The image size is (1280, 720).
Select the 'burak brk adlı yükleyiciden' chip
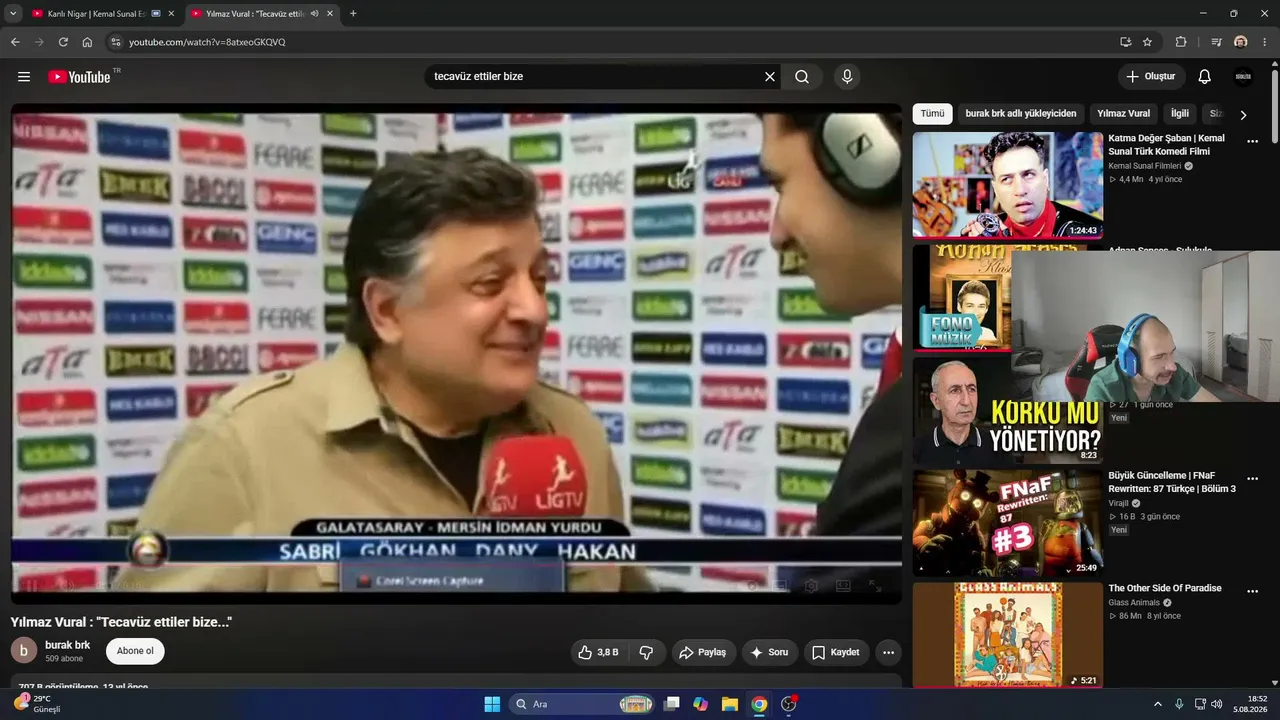click(x=1021, y=114)
